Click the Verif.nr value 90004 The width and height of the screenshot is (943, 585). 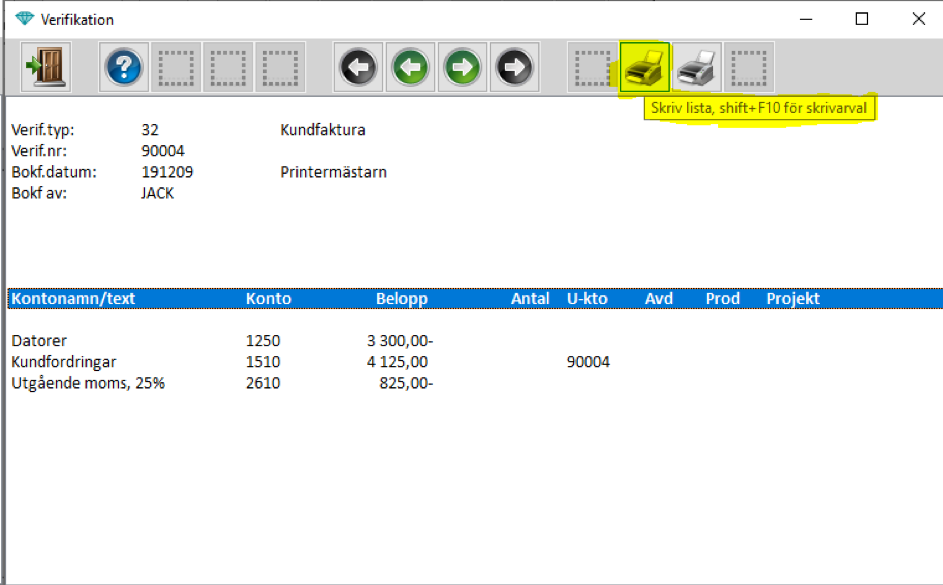(x=163, y=151)
